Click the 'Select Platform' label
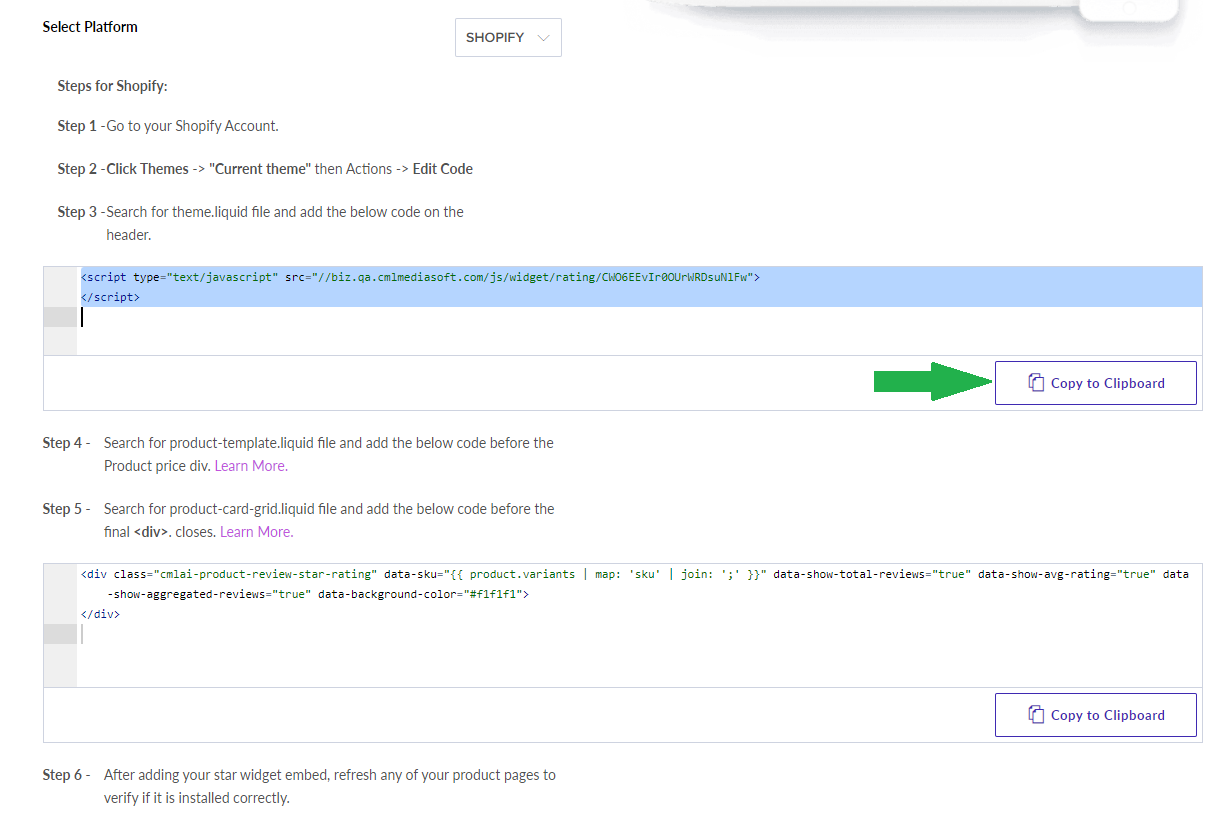Image resolution: width=1230 pixels, height=831 pixels. click(90, 27)
